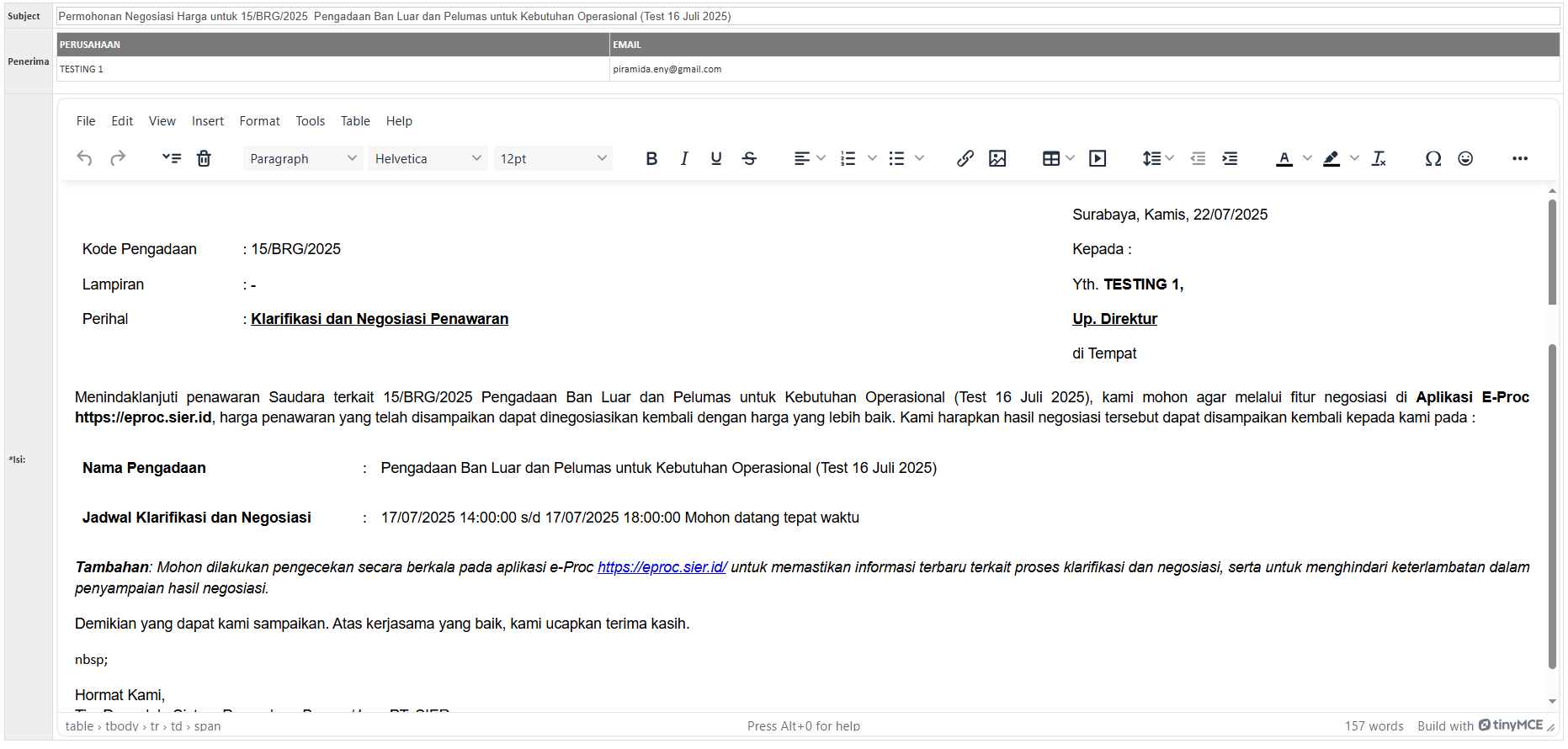Viewport: 1568px width, 749px height.
Task: Open the 12pt font size dropdown
Action: (x=552, y=158)
